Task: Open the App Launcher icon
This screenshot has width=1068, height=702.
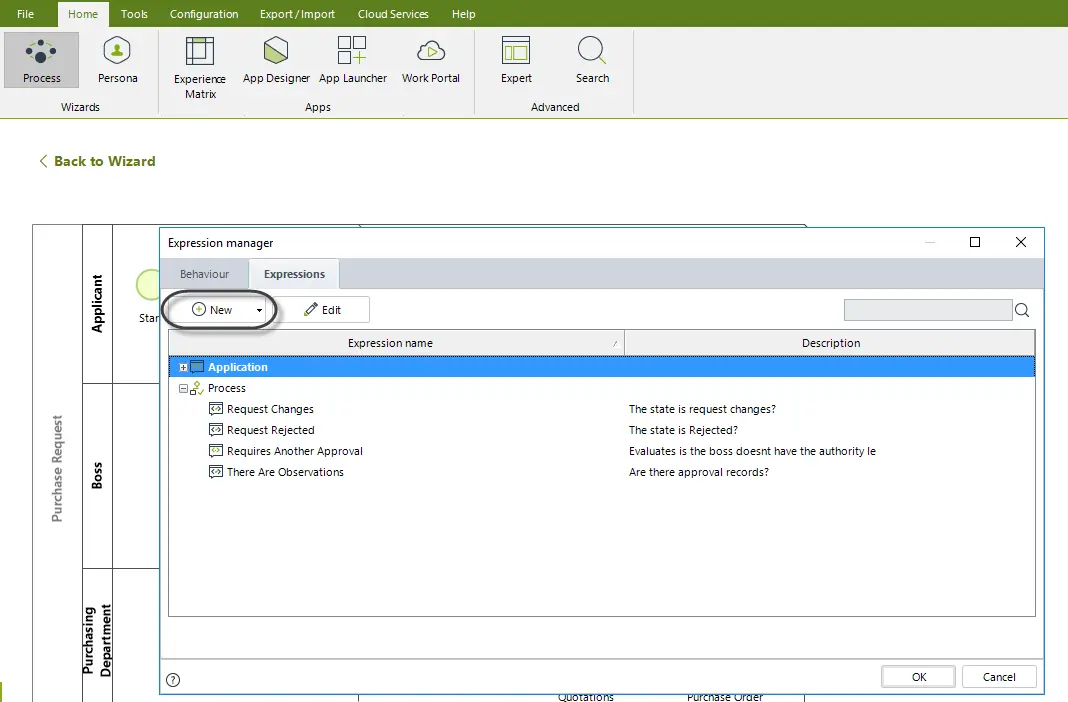Action: click(x=352, y=60)
